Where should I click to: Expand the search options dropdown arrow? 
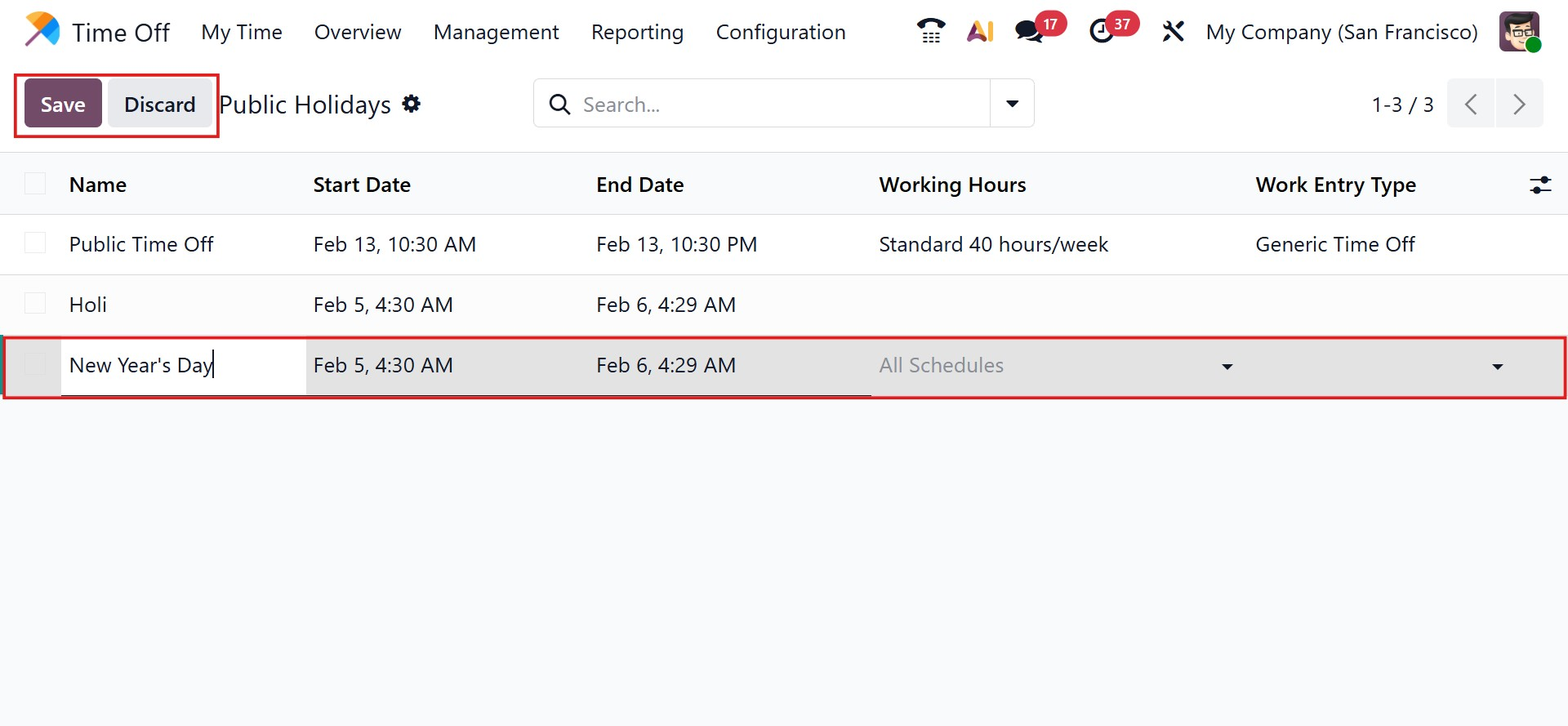[1012, 104]
